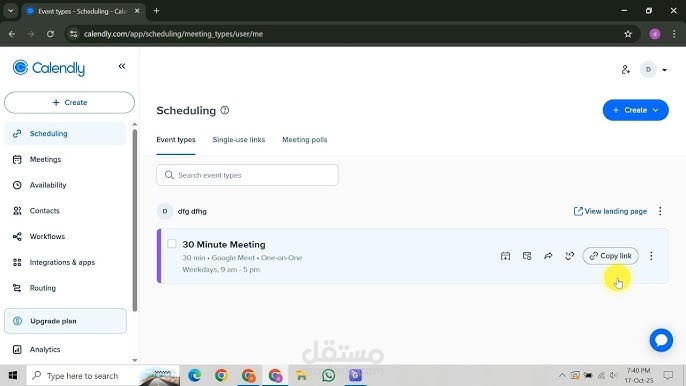Open the 30 Minute Meeting event title
The width and height of the screenshot is (686, 386).
coord(224,244)
